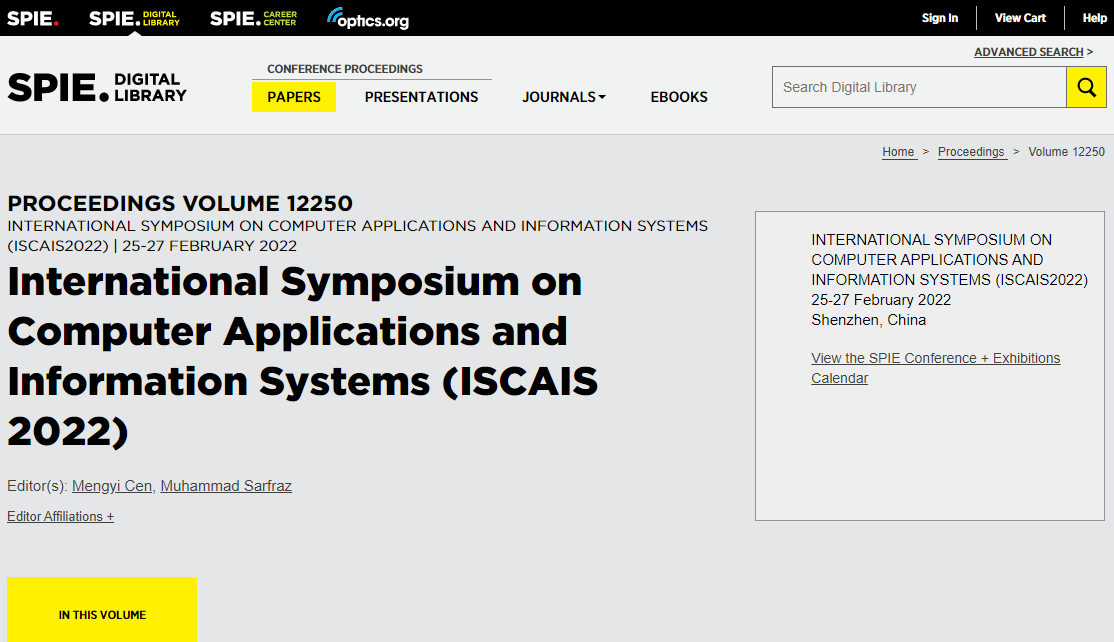Viewport: 1114px width, 642px height.
Task: Open the SPIE main site logo
Action: tap(33, 18)
